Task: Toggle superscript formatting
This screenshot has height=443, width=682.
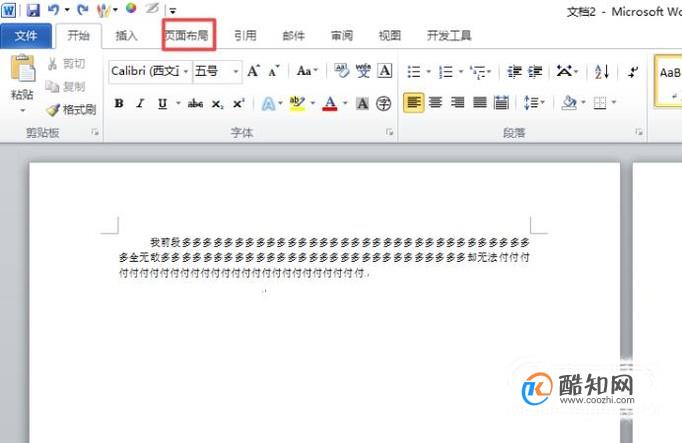Action: click(x=238, y=103)
